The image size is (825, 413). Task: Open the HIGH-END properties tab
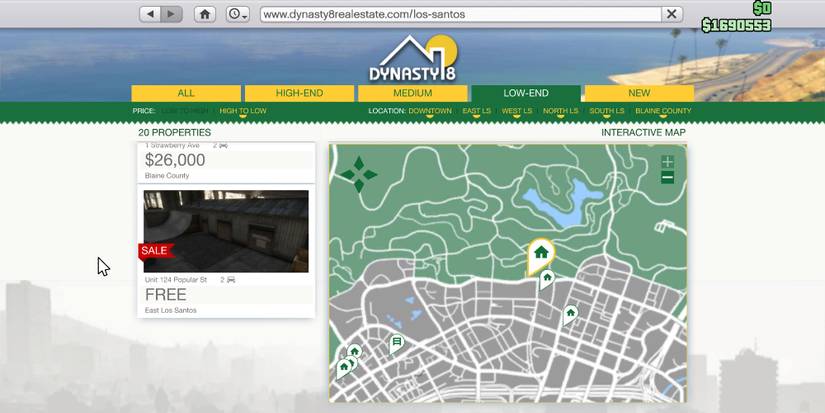[x=299, y=93]
